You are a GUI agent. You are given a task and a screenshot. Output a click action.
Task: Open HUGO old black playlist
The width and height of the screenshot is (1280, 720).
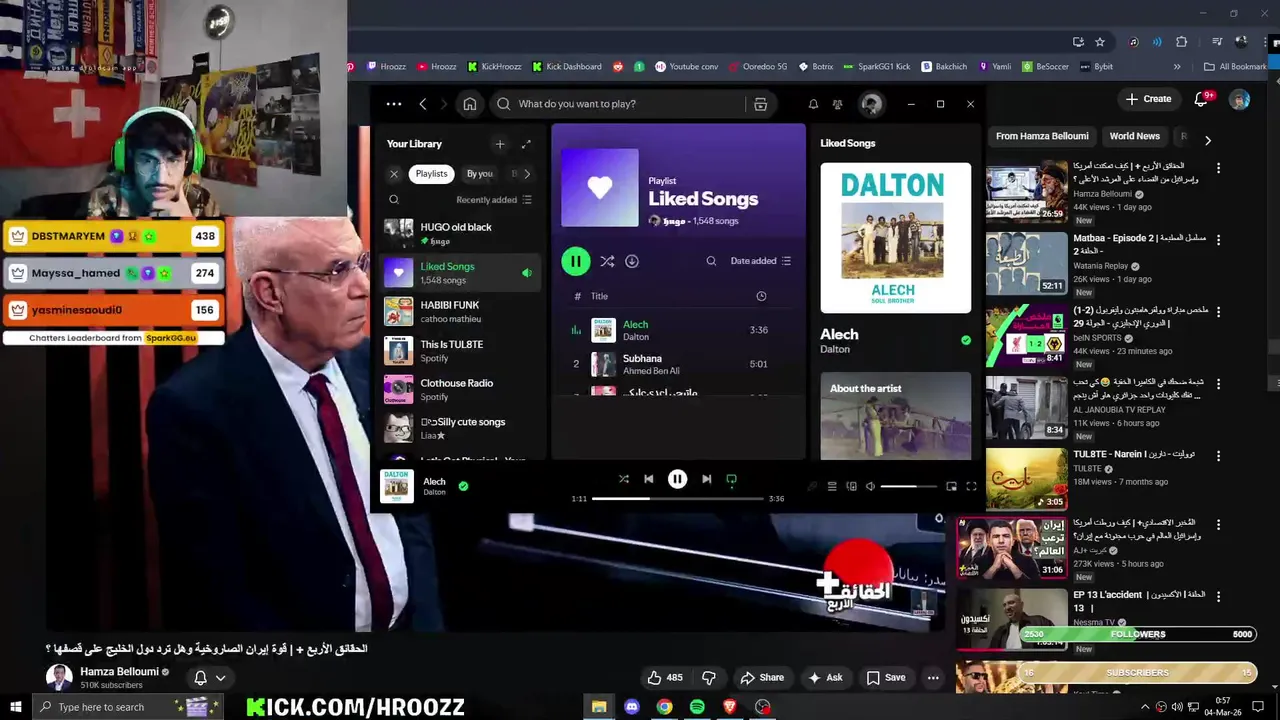[460, 233]
